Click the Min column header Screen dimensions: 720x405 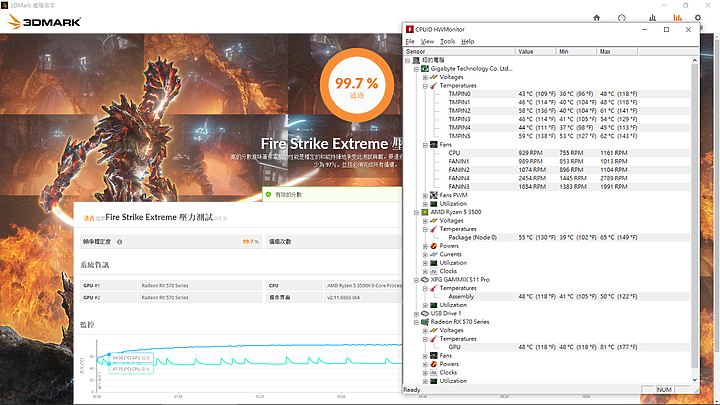point(576,51)
